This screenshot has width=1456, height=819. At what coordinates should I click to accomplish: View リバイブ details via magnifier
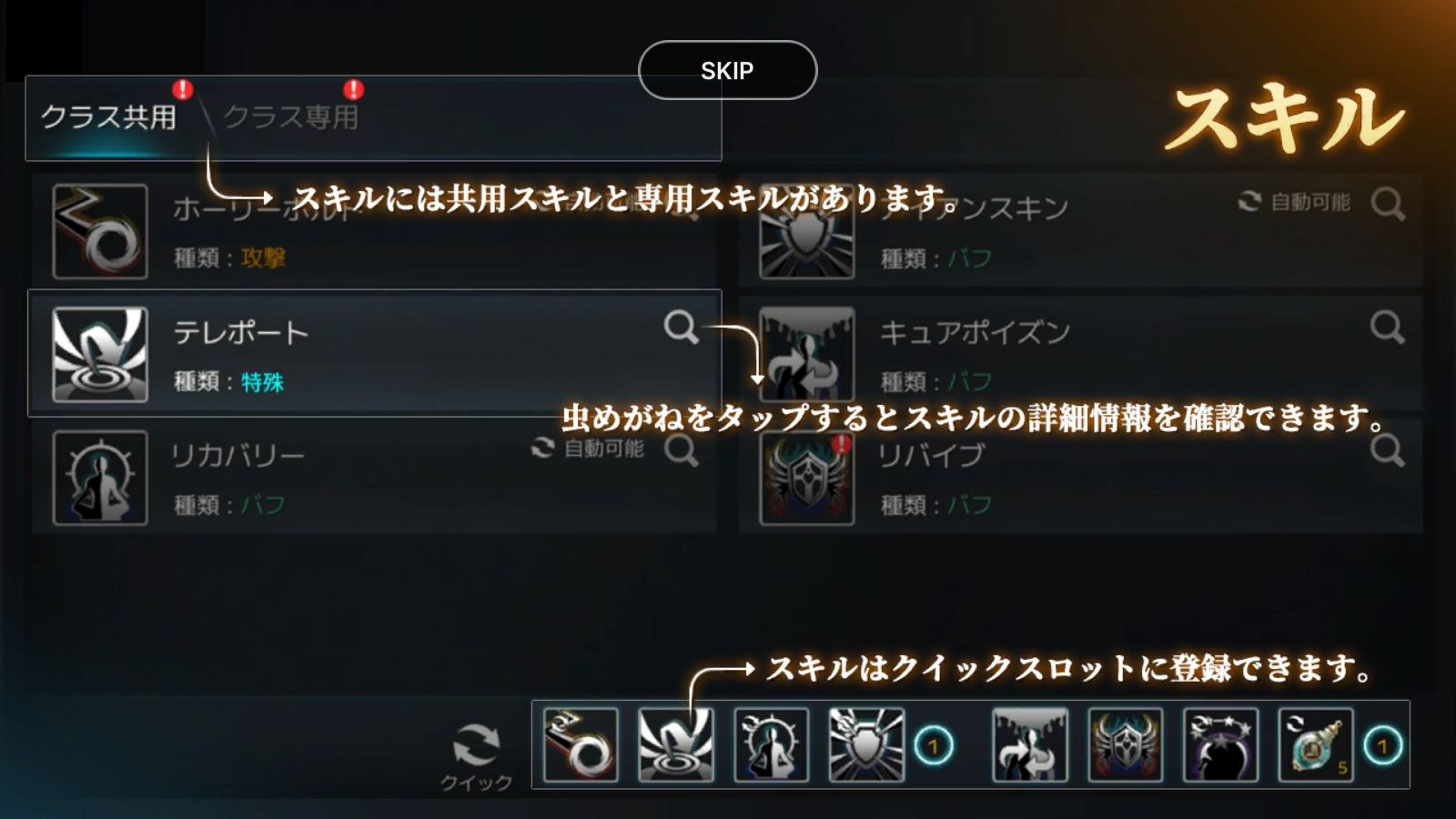(1388, 450)
